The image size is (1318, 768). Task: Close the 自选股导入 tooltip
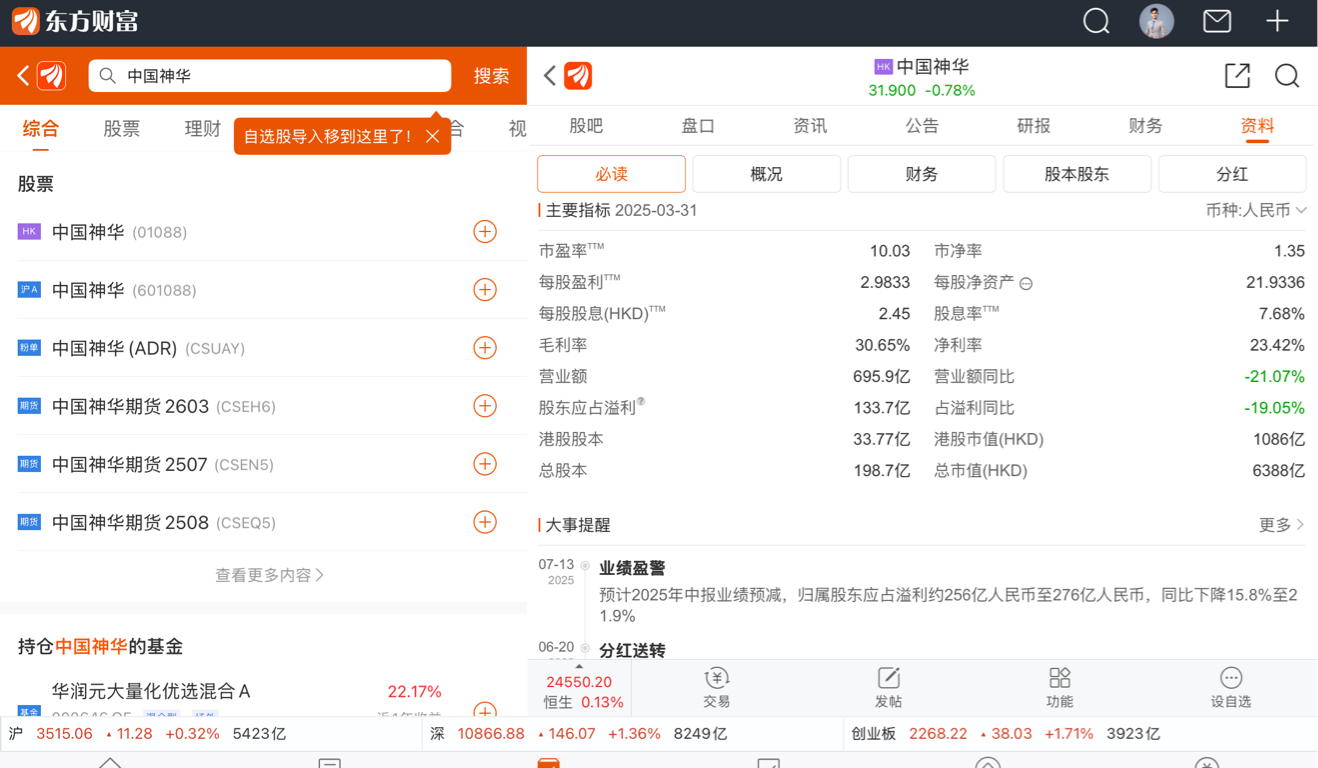pos(432,136)
